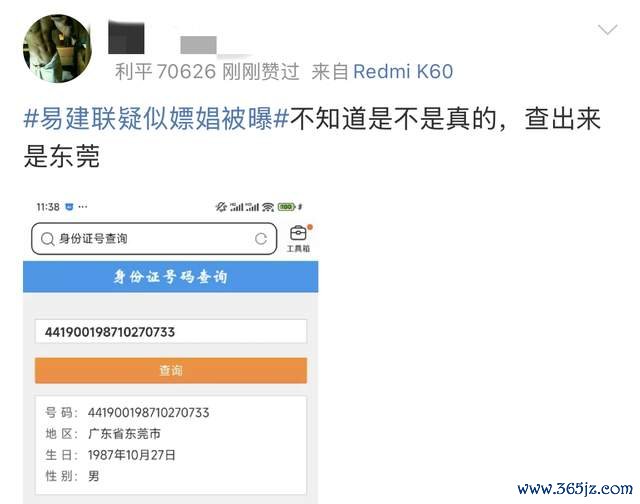Tap the blue app notification icon beside time
Screen dimensions: 640x504
69,207
